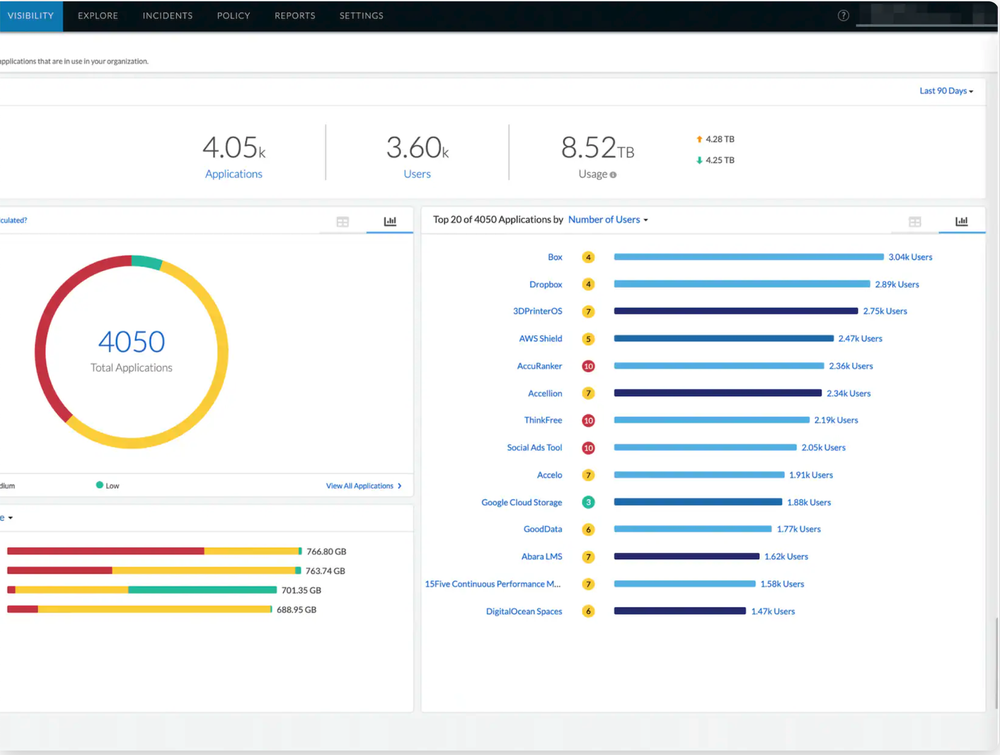Click the upload 4.28 TB arrow indicator

tap(699, 139)
